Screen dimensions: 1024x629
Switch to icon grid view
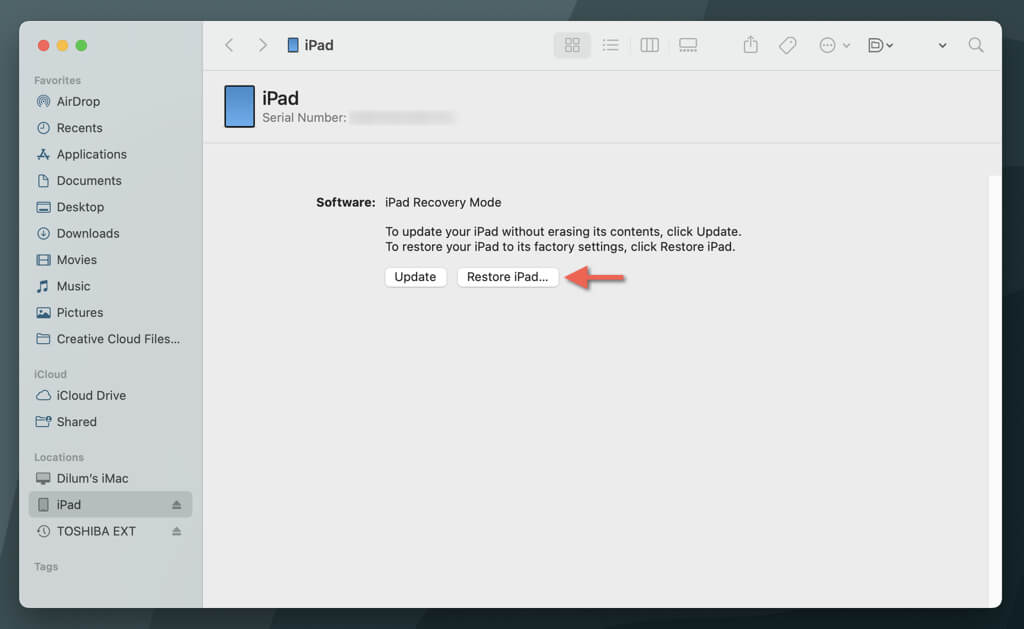click(x=572, y=45)
